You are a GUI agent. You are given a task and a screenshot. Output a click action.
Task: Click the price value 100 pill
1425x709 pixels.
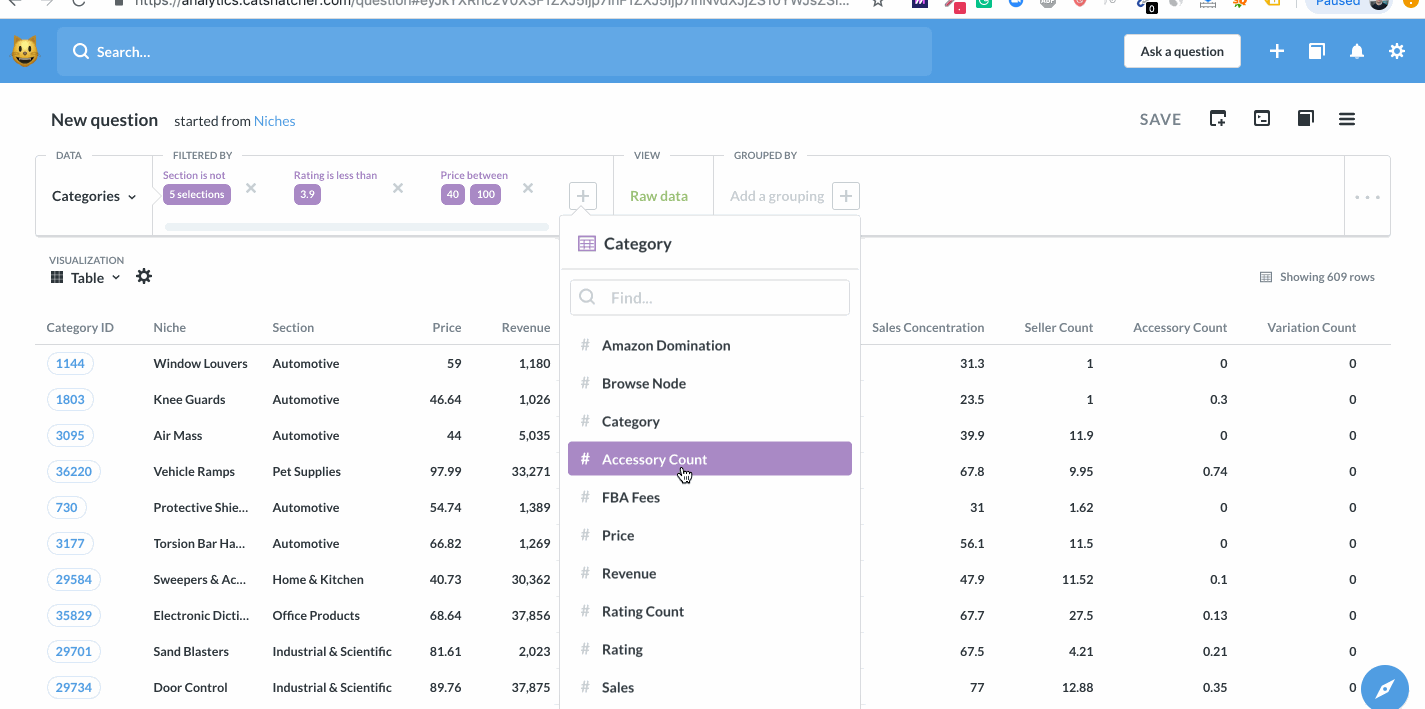(x=486, y=194)
